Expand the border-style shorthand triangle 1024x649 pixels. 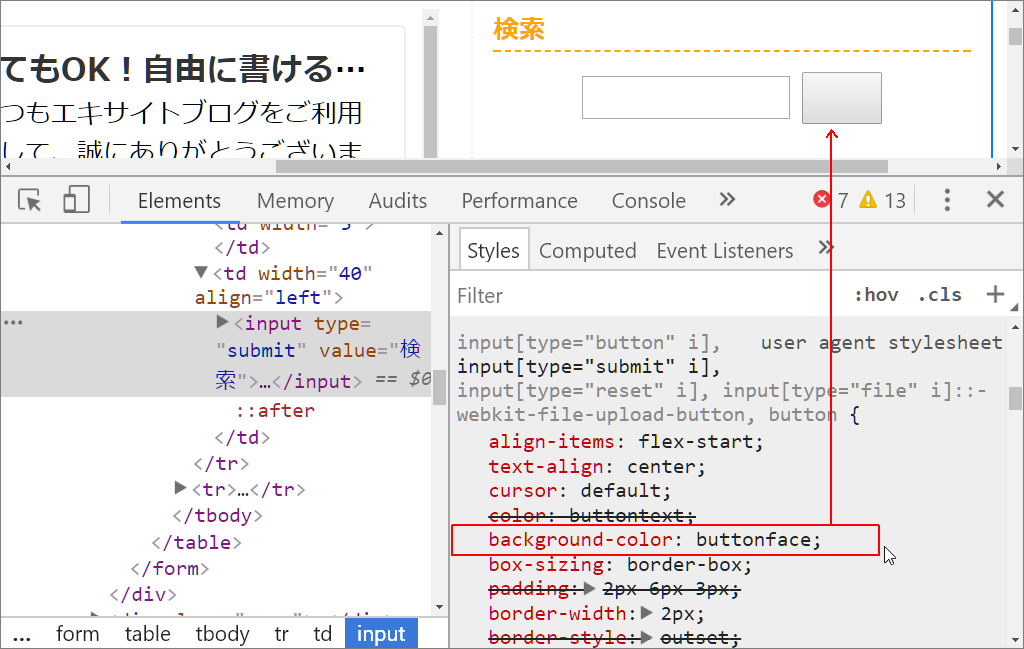click(647, 637)
